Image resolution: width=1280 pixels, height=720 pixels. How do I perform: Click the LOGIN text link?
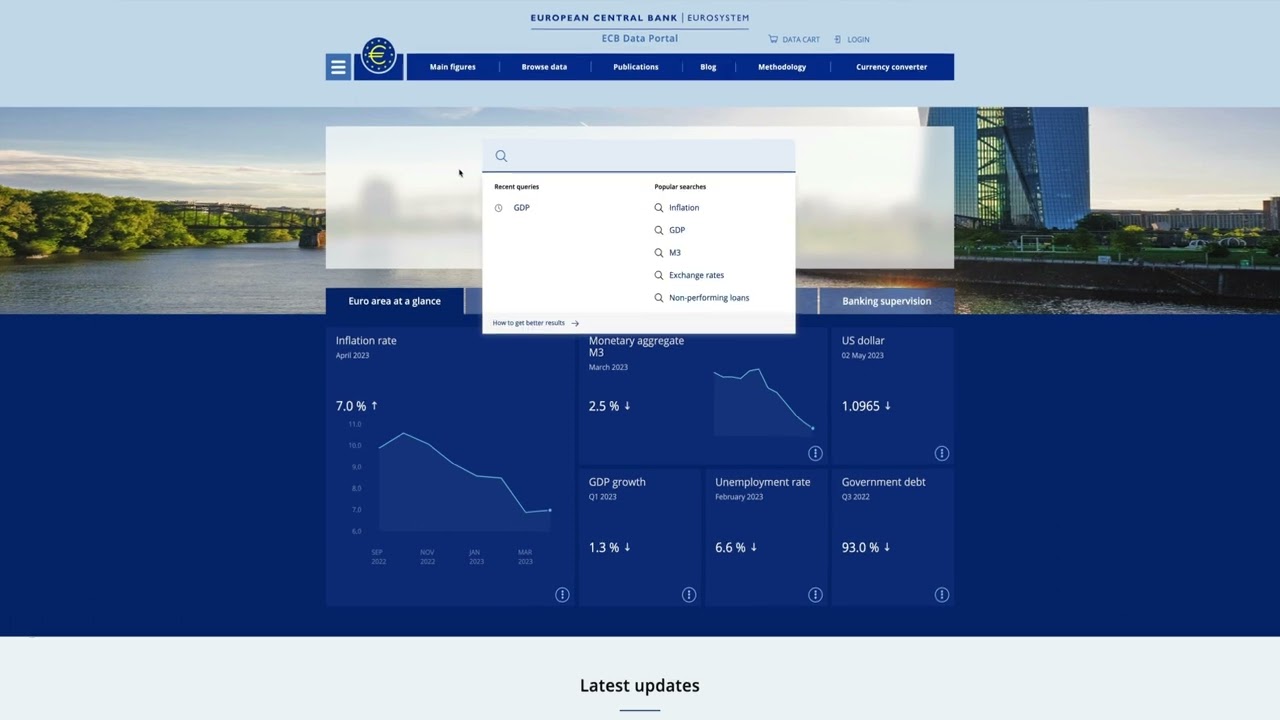pos(858,40)
